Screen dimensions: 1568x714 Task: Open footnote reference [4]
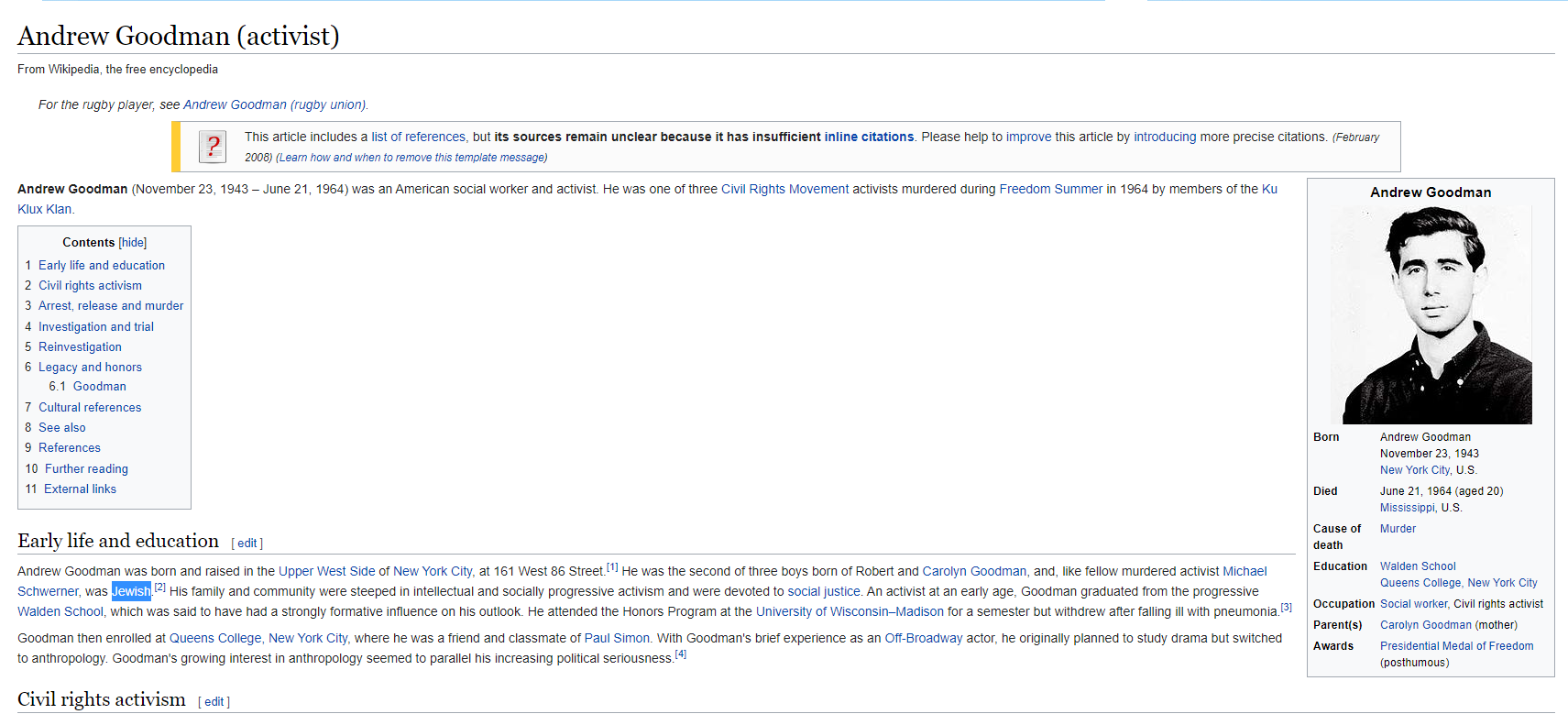point(680,654)
